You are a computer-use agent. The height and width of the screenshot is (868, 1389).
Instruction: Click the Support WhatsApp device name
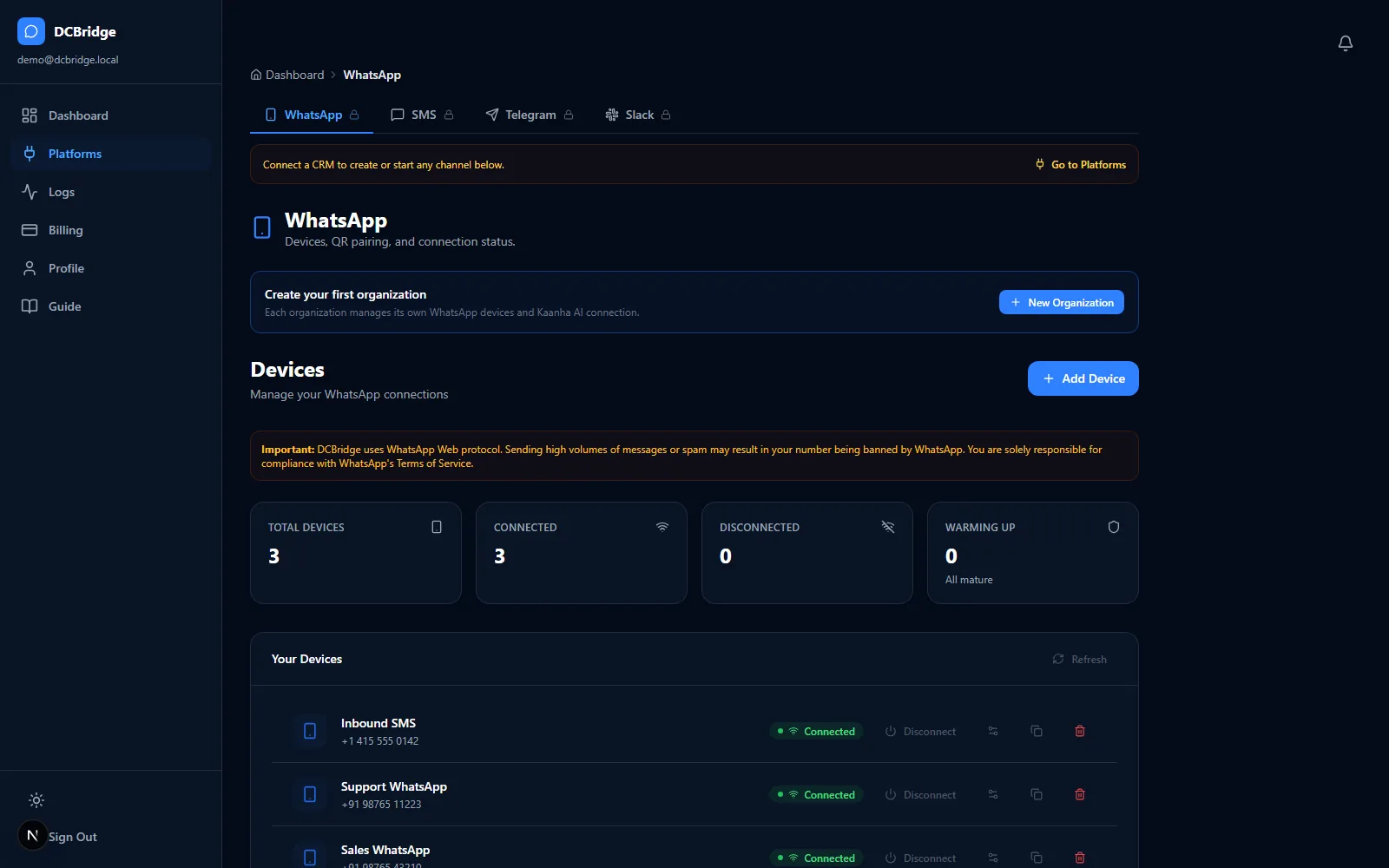[x=394, y=786]
